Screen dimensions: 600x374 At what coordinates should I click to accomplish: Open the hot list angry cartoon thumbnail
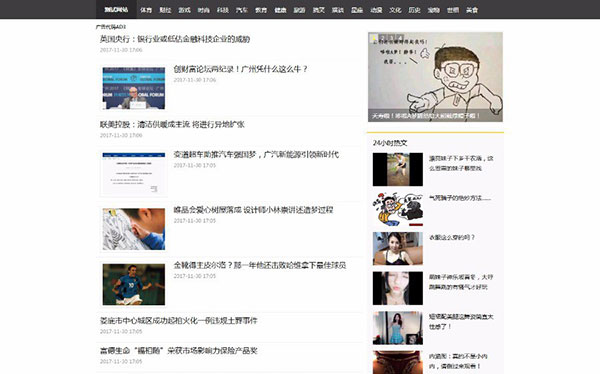point(398,209)
